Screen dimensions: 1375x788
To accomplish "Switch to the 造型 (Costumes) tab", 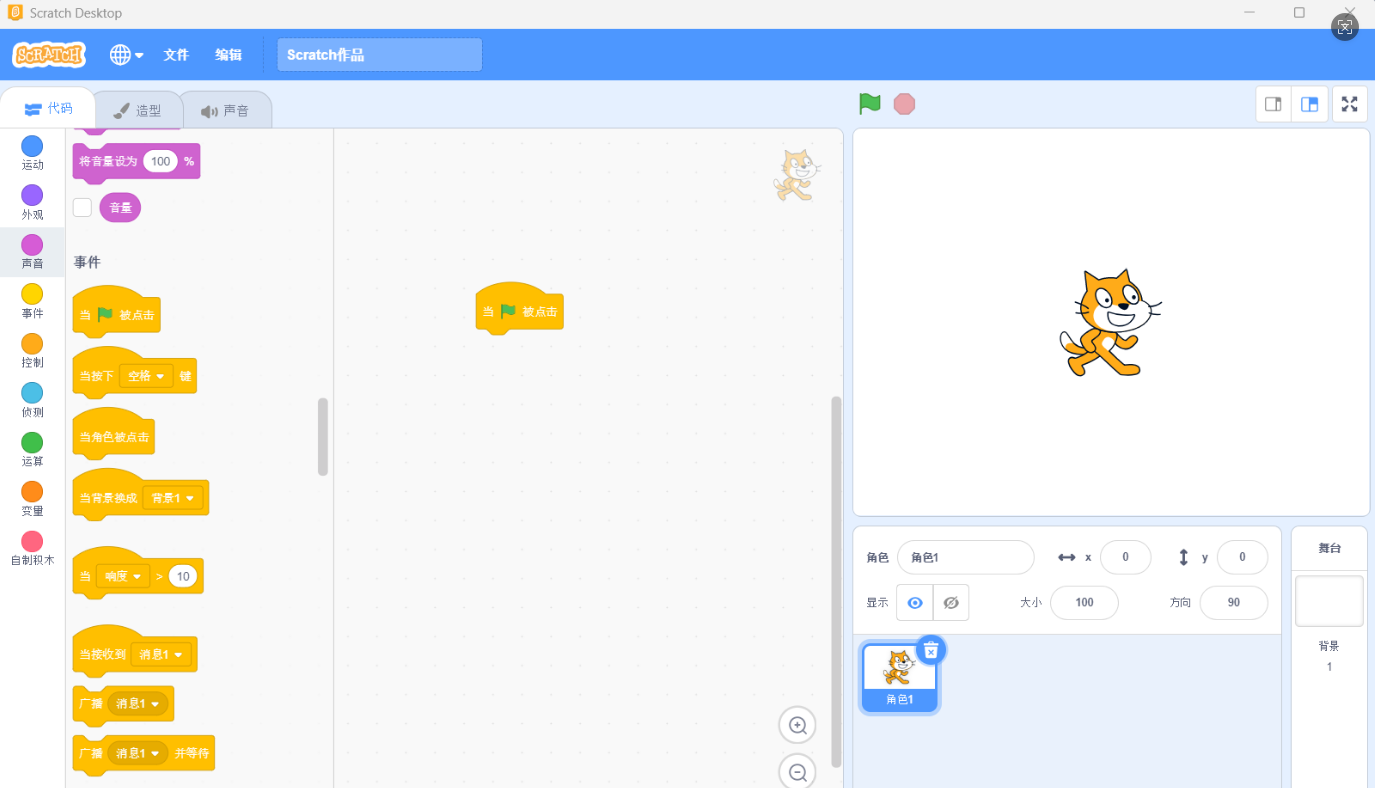I will [137, 110].
